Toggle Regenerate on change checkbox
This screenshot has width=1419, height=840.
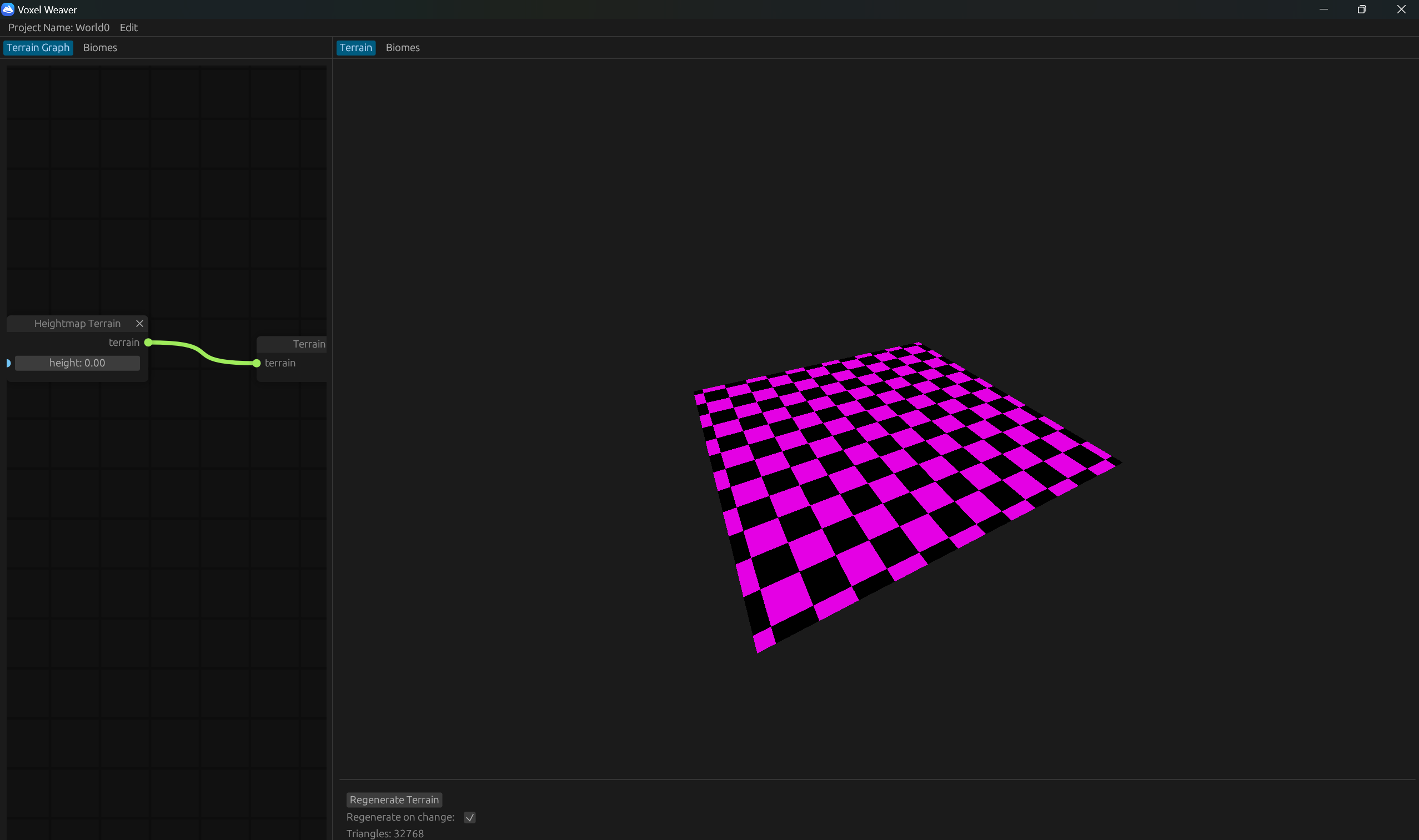point(469,817)
